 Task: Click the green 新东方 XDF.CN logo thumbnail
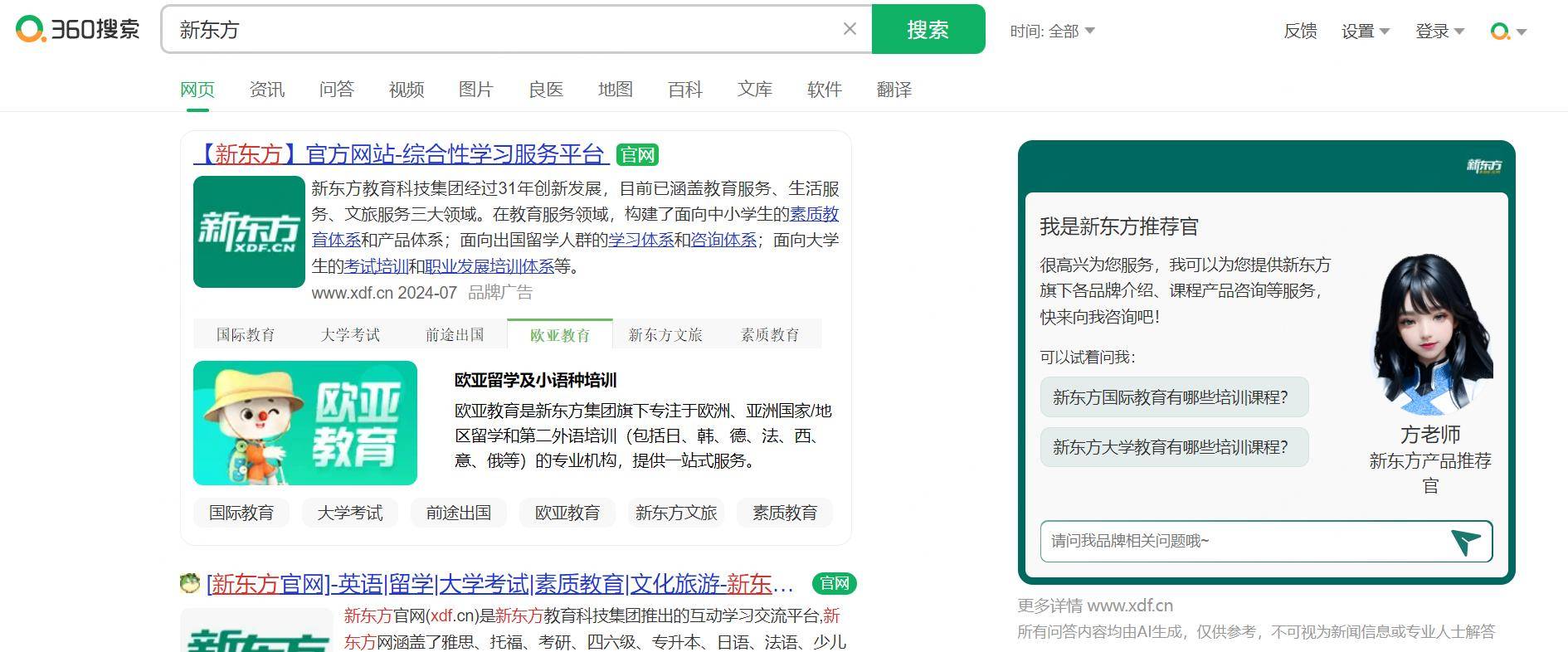coord(249,231)
